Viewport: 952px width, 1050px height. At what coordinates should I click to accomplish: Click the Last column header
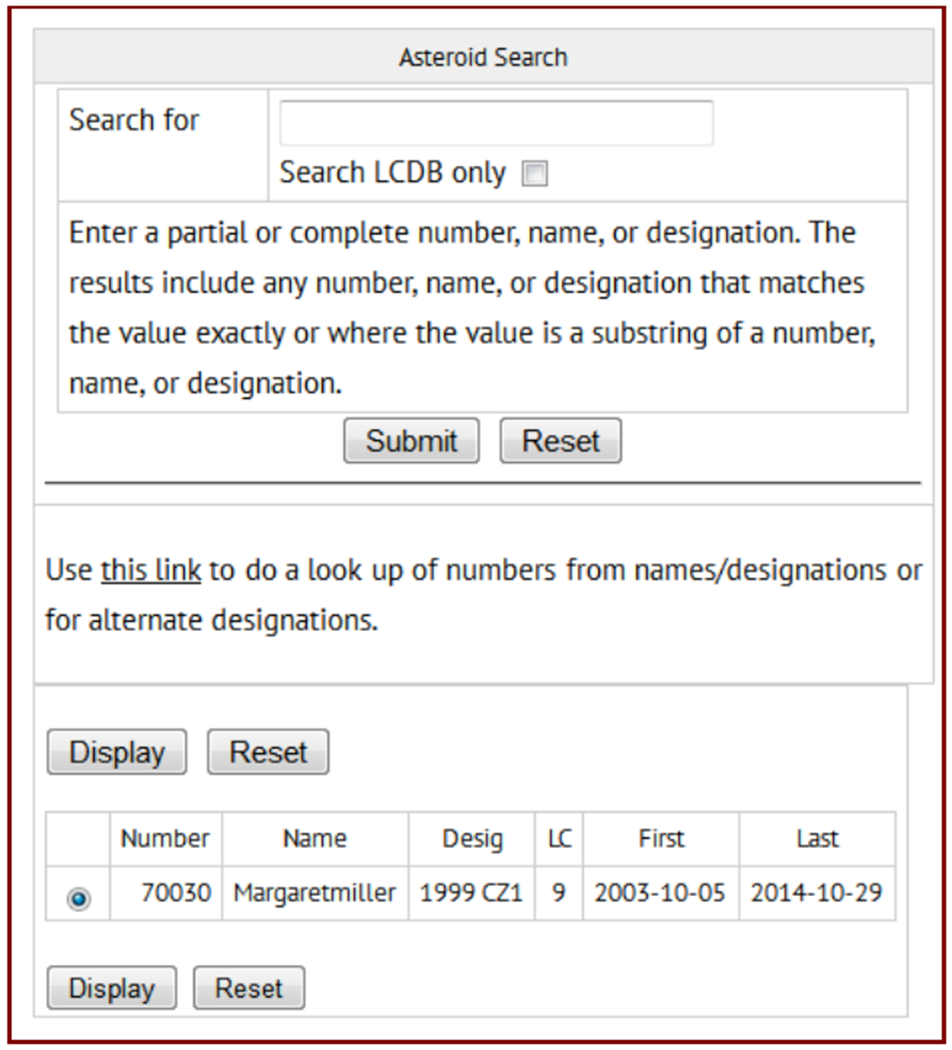pos(817,839)
